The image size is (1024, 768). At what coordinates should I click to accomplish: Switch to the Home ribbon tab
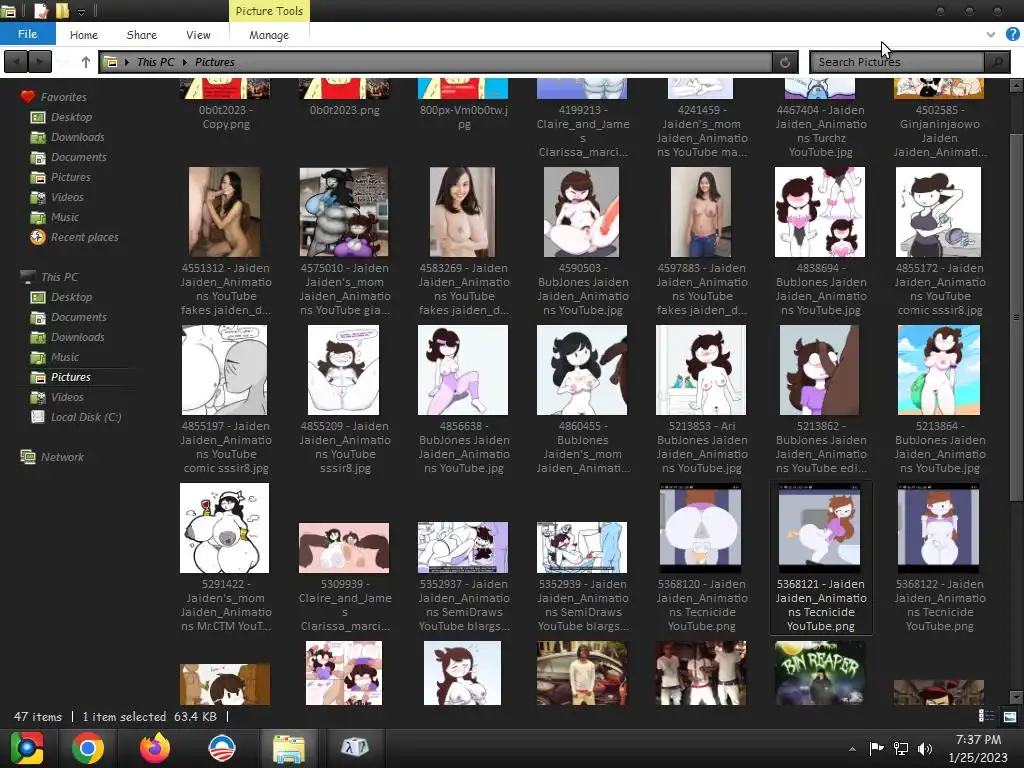84,35
